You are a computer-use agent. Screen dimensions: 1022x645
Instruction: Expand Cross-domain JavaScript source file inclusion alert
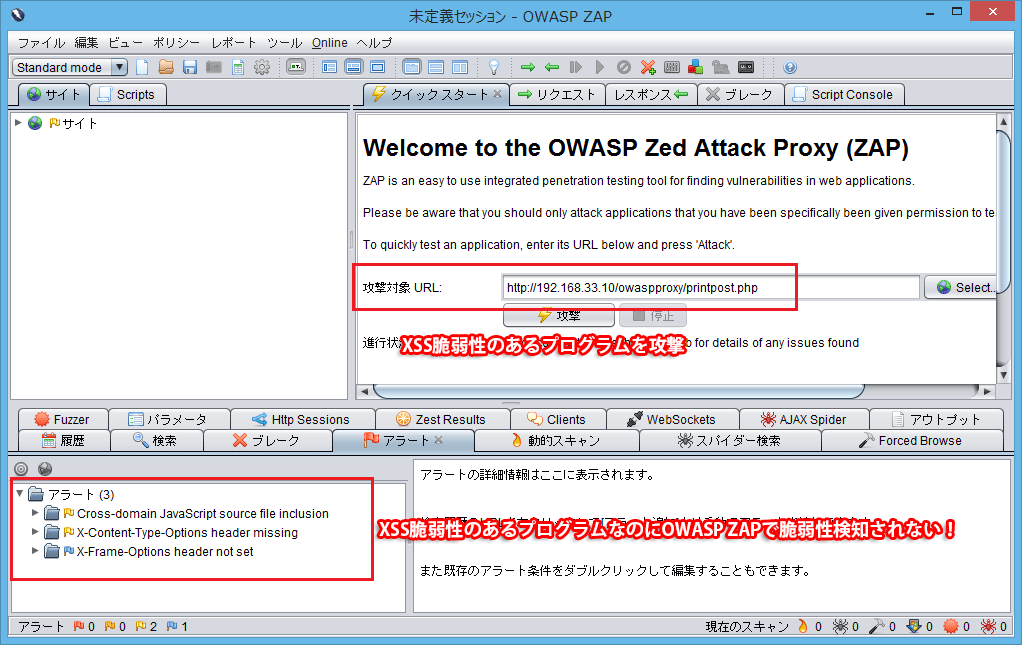[35, 513]
